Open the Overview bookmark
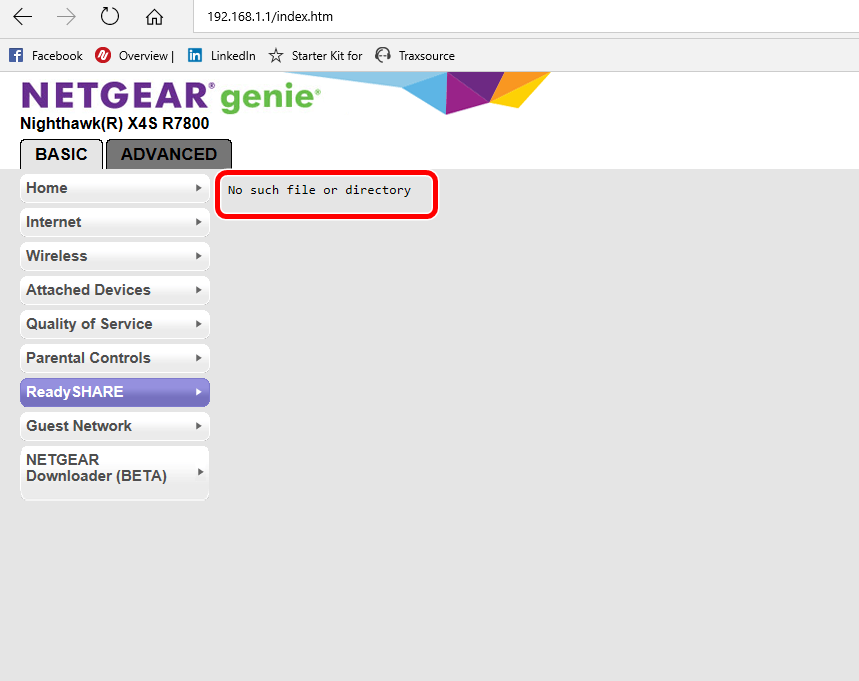The image size is (859, 681). 134,55
